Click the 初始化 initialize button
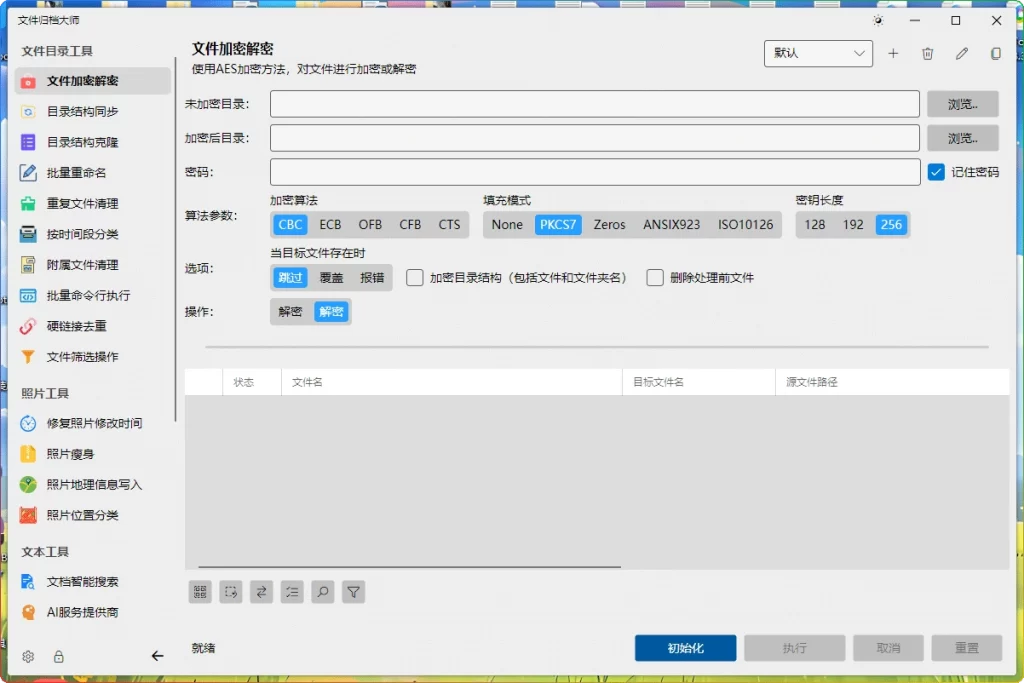The width and height of the screenshot is (1024, 683). (x=684, y=647)
